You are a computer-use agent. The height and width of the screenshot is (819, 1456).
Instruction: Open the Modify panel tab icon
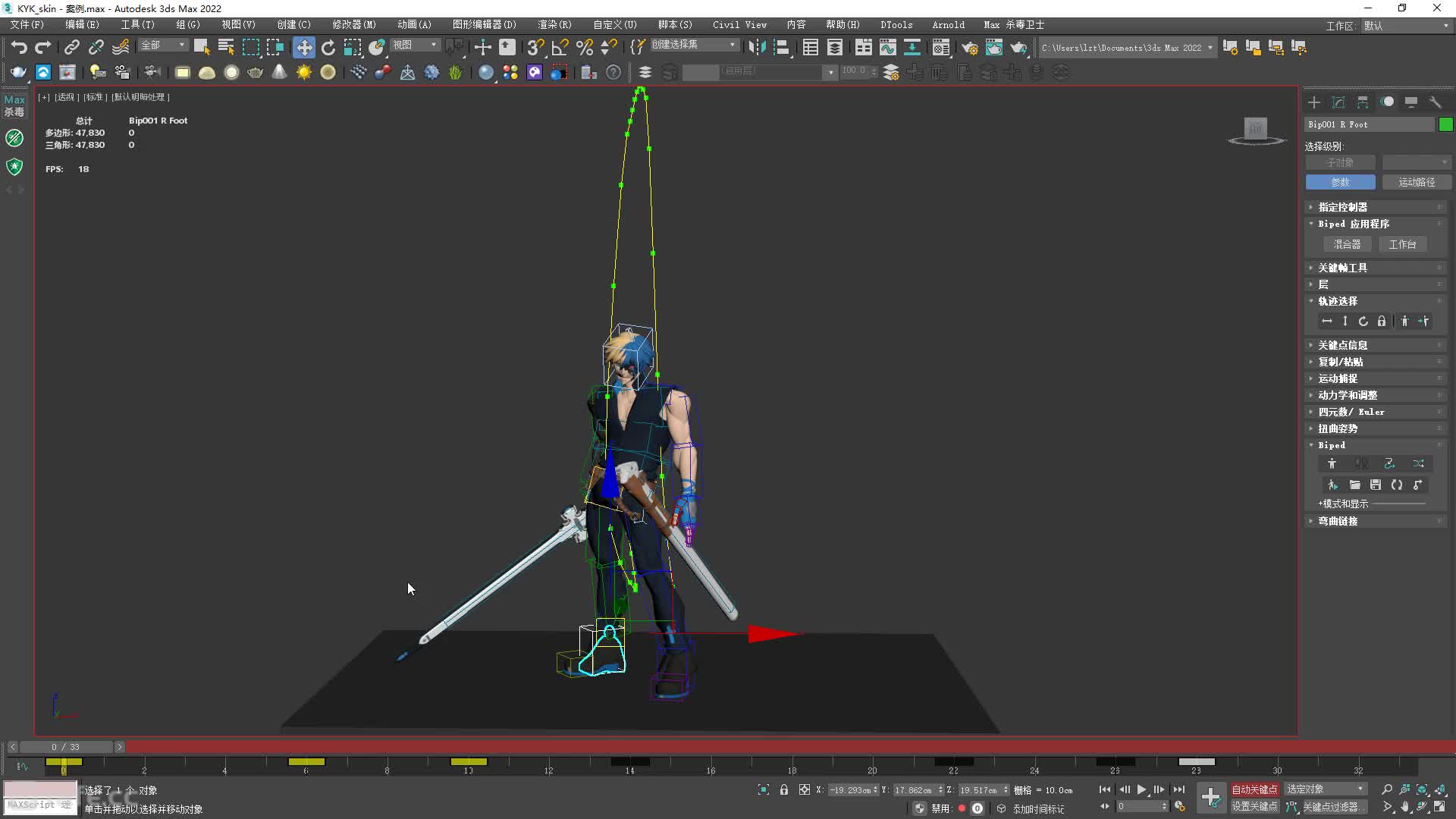(1338, 102)
